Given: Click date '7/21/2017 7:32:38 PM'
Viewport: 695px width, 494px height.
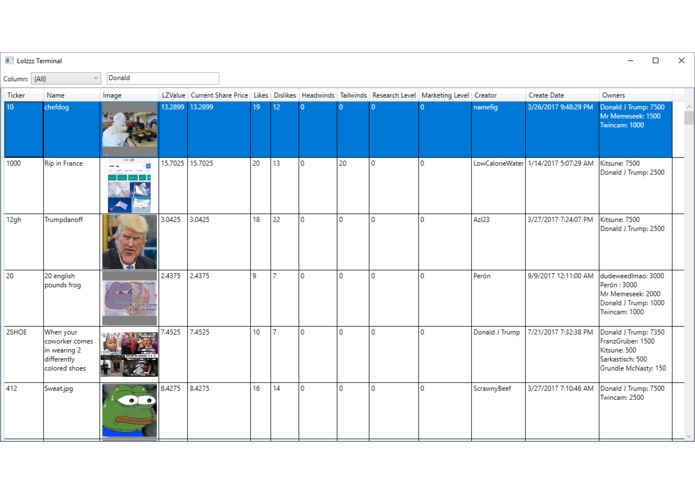Looking at the screenshot, I should [562, 354].
